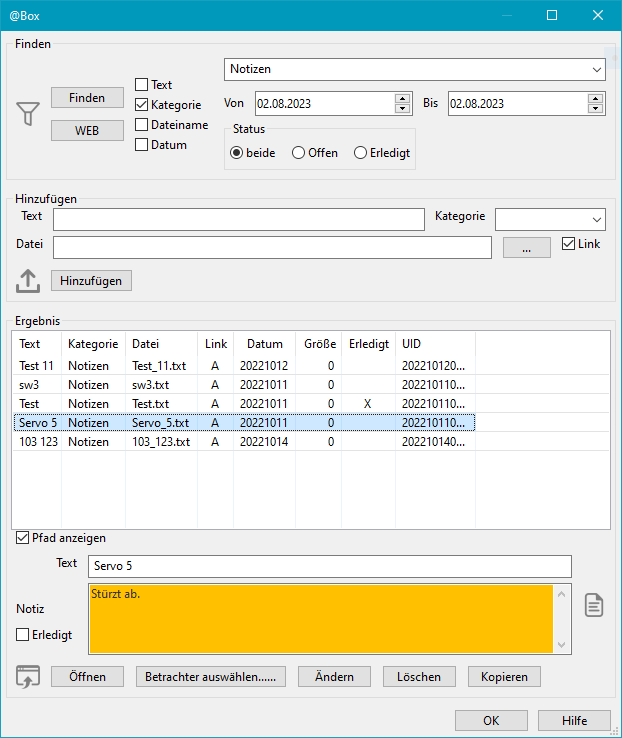Viewport: 622px width, 738px height.
Task: Click the orange Notiz text area
Action: (320, 618)
